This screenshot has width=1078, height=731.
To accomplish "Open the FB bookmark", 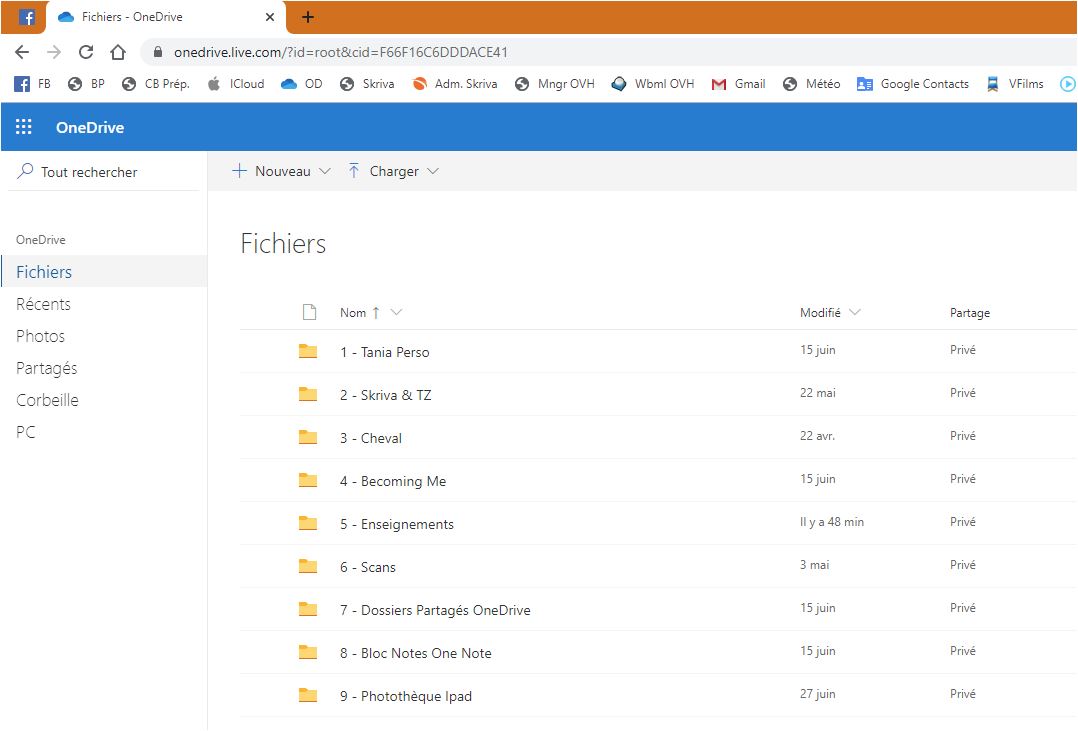I will click(x=32, y=84).
